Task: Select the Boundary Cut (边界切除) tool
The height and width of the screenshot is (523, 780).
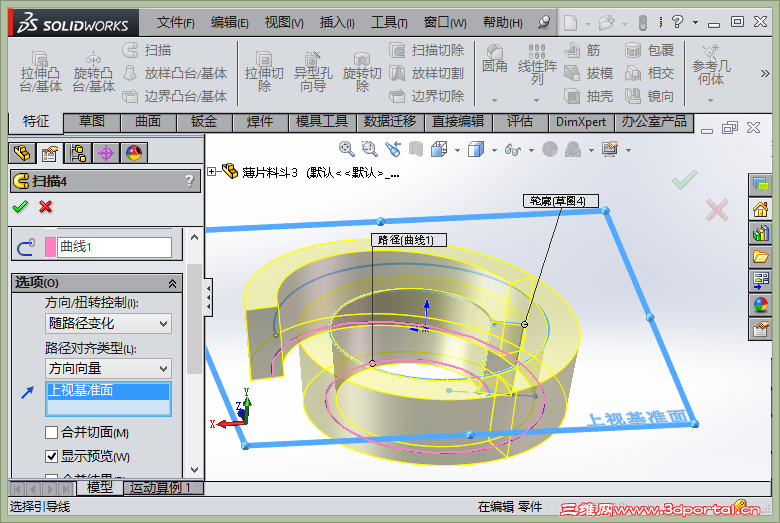Action: (426, 96)
